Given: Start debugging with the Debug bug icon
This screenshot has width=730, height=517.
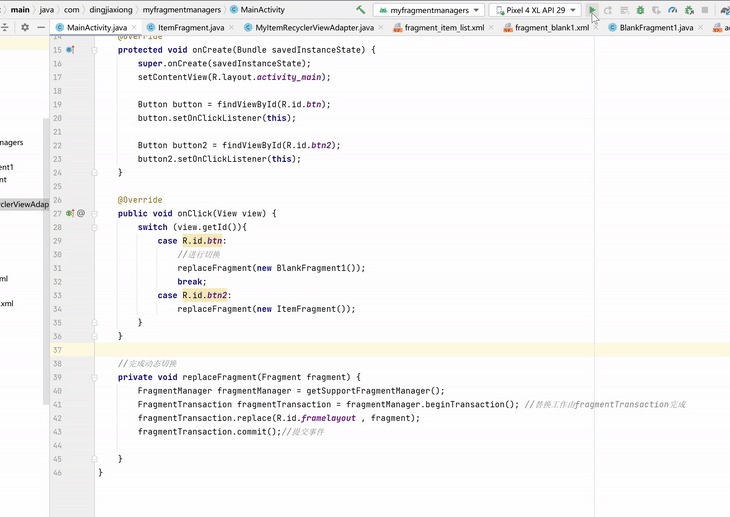Looking at the screenshot, I should tap(640, 10).
